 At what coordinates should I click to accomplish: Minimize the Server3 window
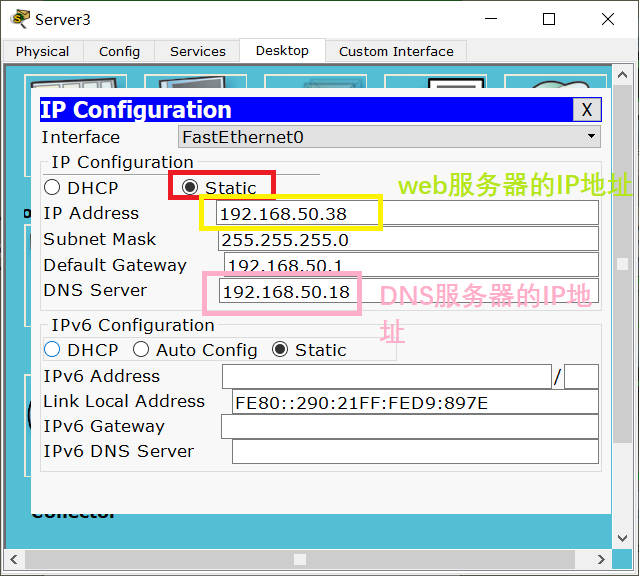coord(491,19)
